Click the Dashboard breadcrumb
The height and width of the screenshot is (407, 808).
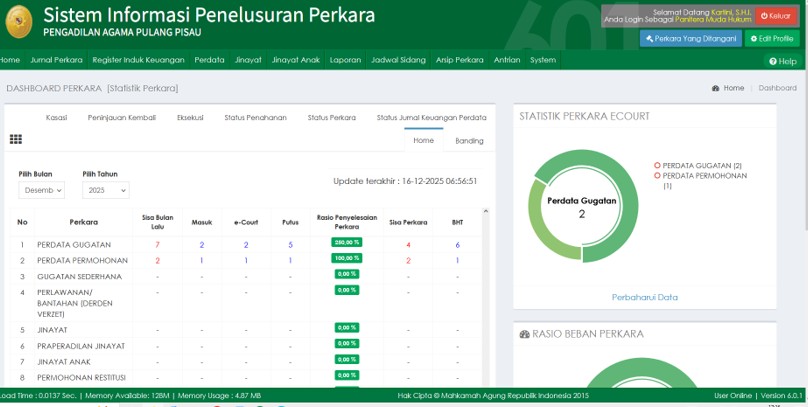point(777,88)
